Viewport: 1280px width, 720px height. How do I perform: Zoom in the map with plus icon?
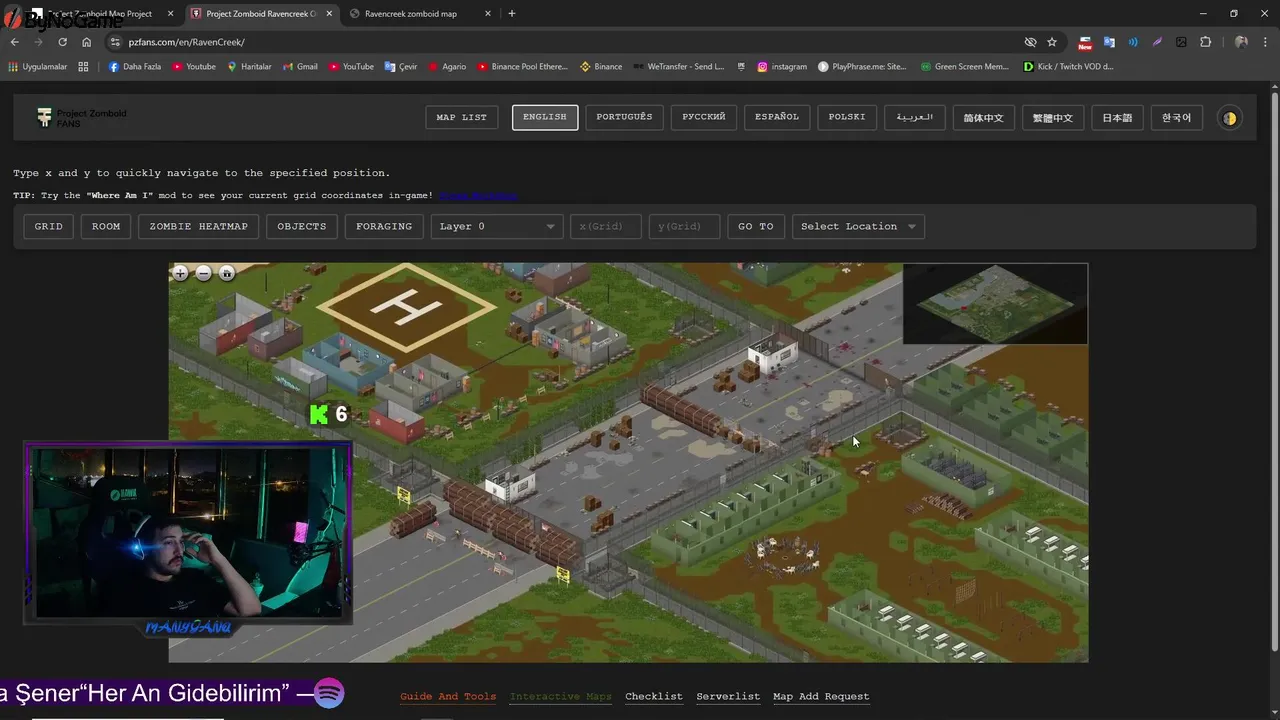point(180,273)
